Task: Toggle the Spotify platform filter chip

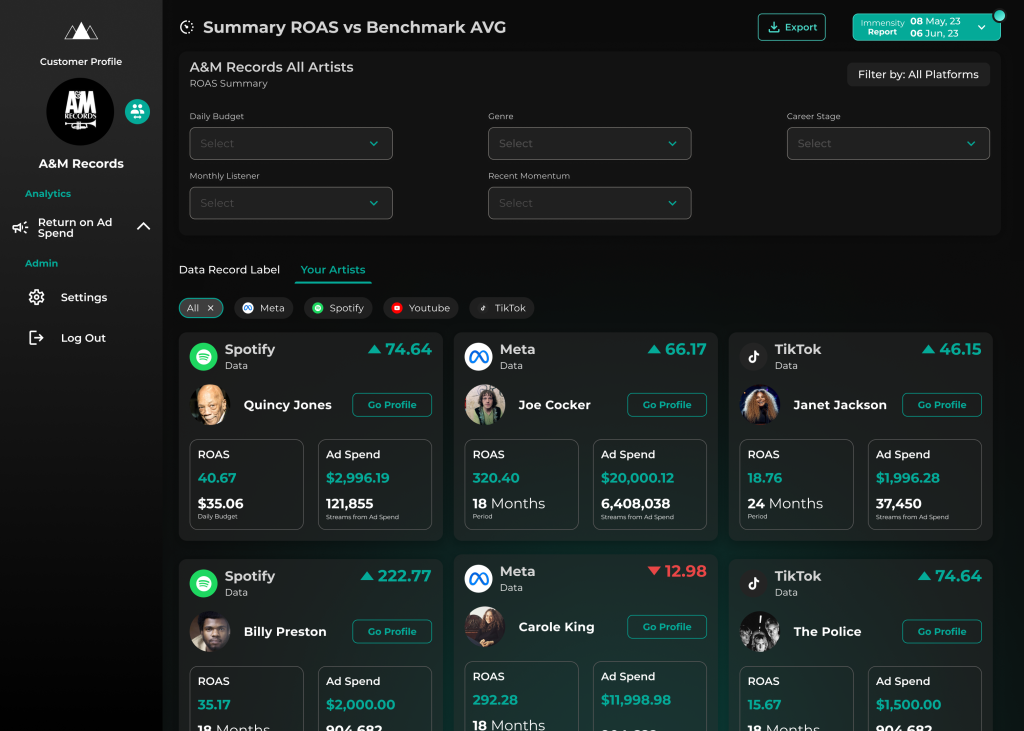Action: (x=338, y=308)
